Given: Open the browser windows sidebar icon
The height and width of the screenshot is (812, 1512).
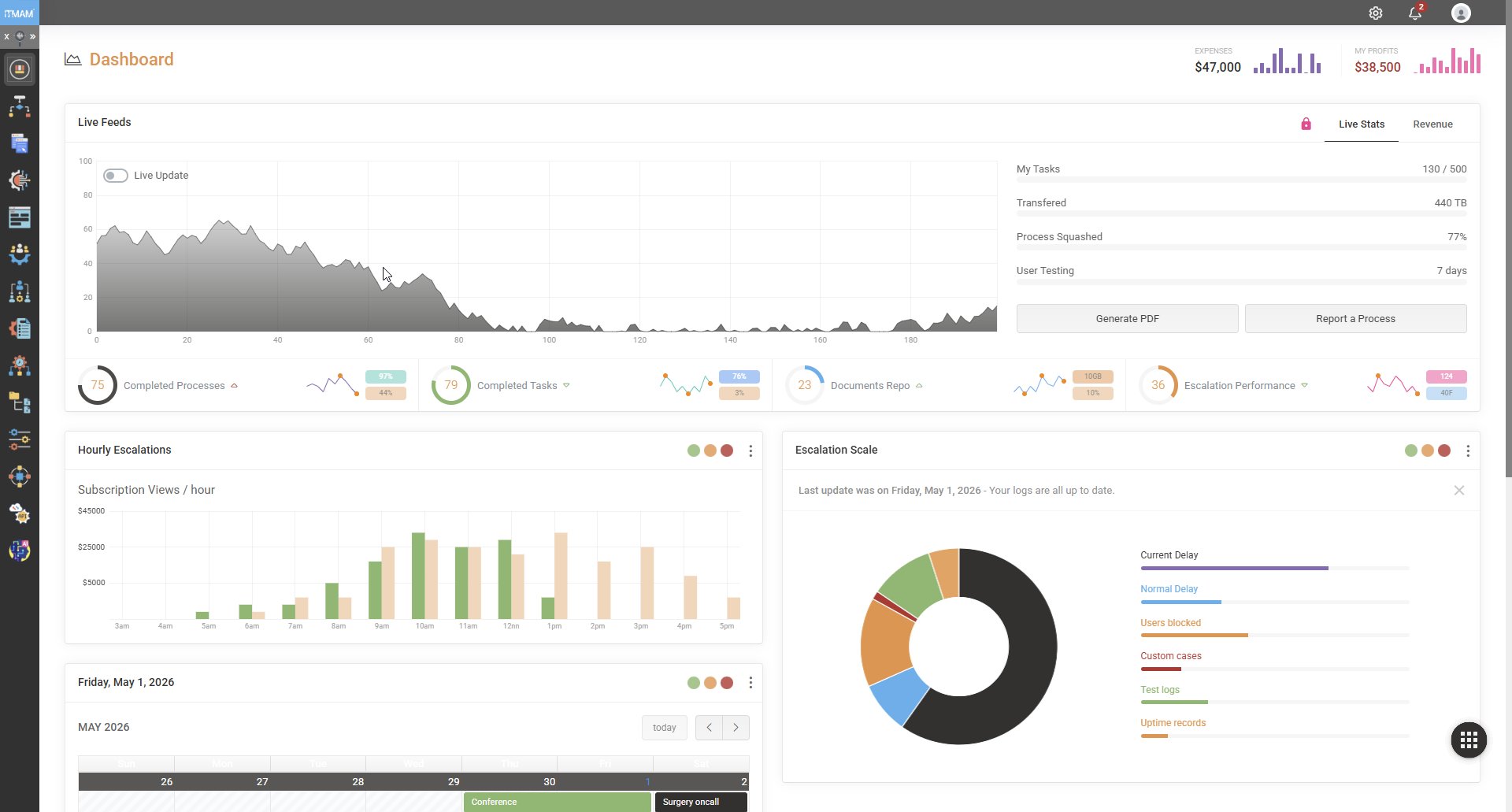Looking at the screenshot, I should pos(20,143).
